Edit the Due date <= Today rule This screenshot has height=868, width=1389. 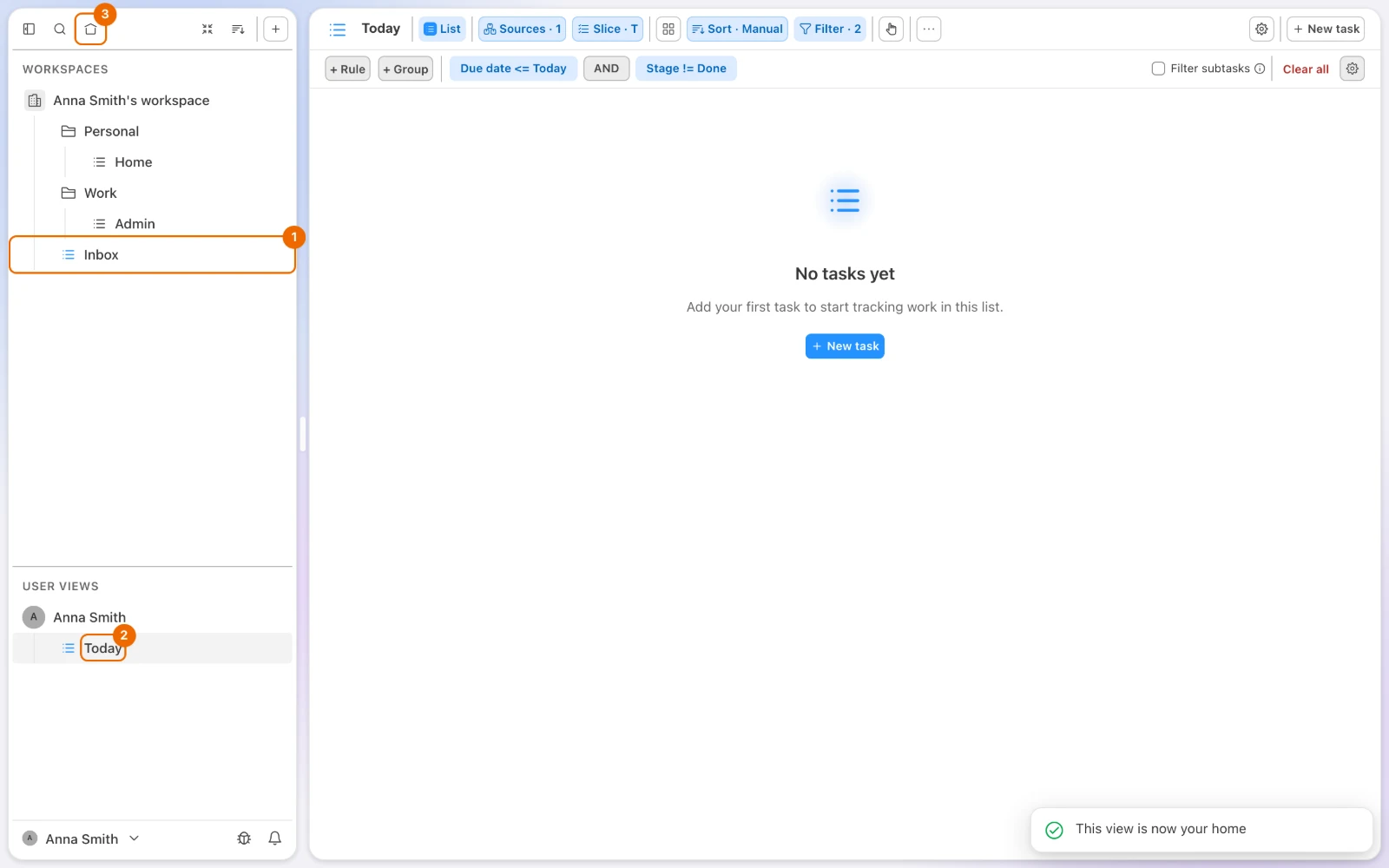(513, 69)
